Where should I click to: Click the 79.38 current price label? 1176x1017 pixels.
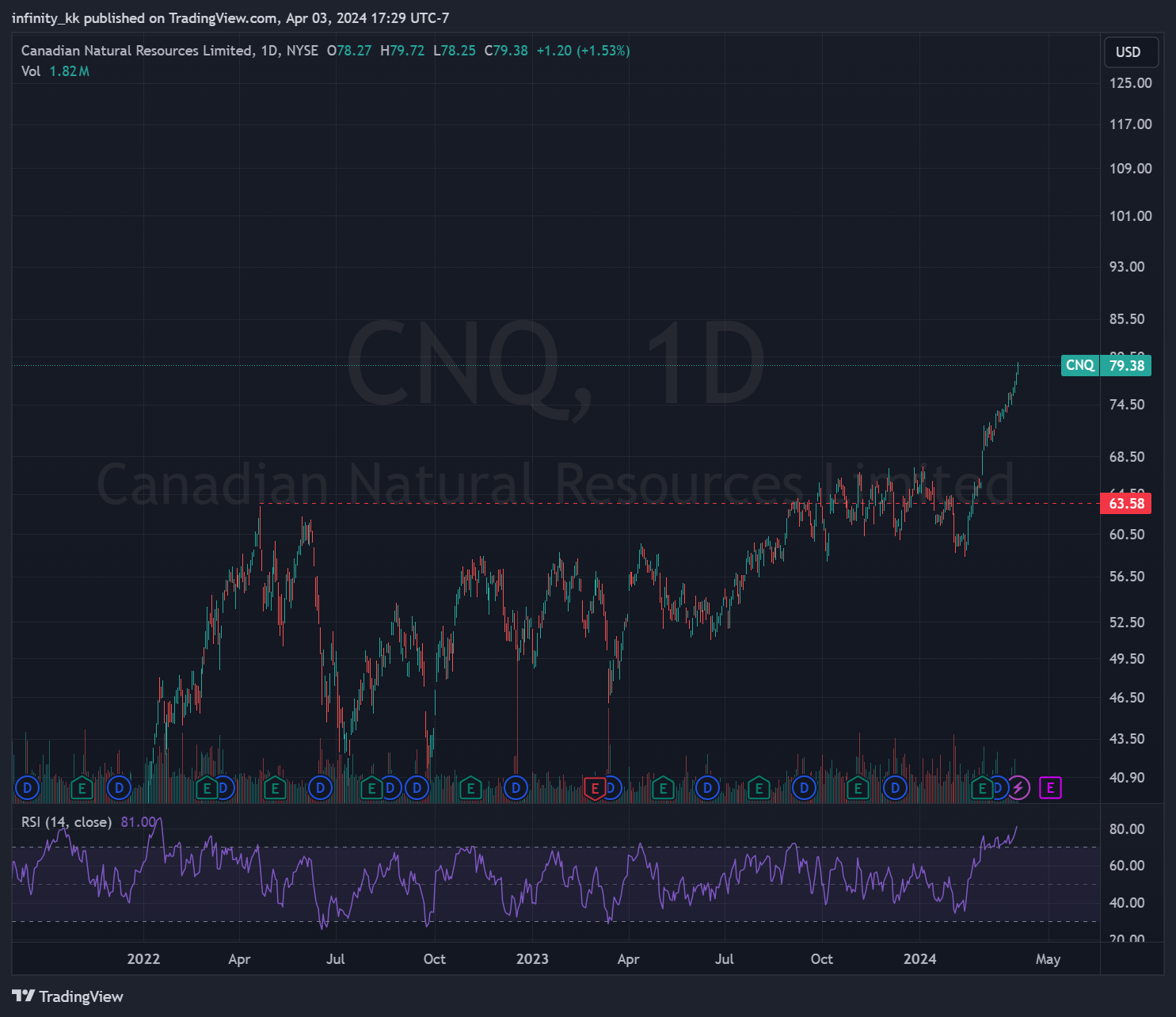click(x=1126, y=365)
